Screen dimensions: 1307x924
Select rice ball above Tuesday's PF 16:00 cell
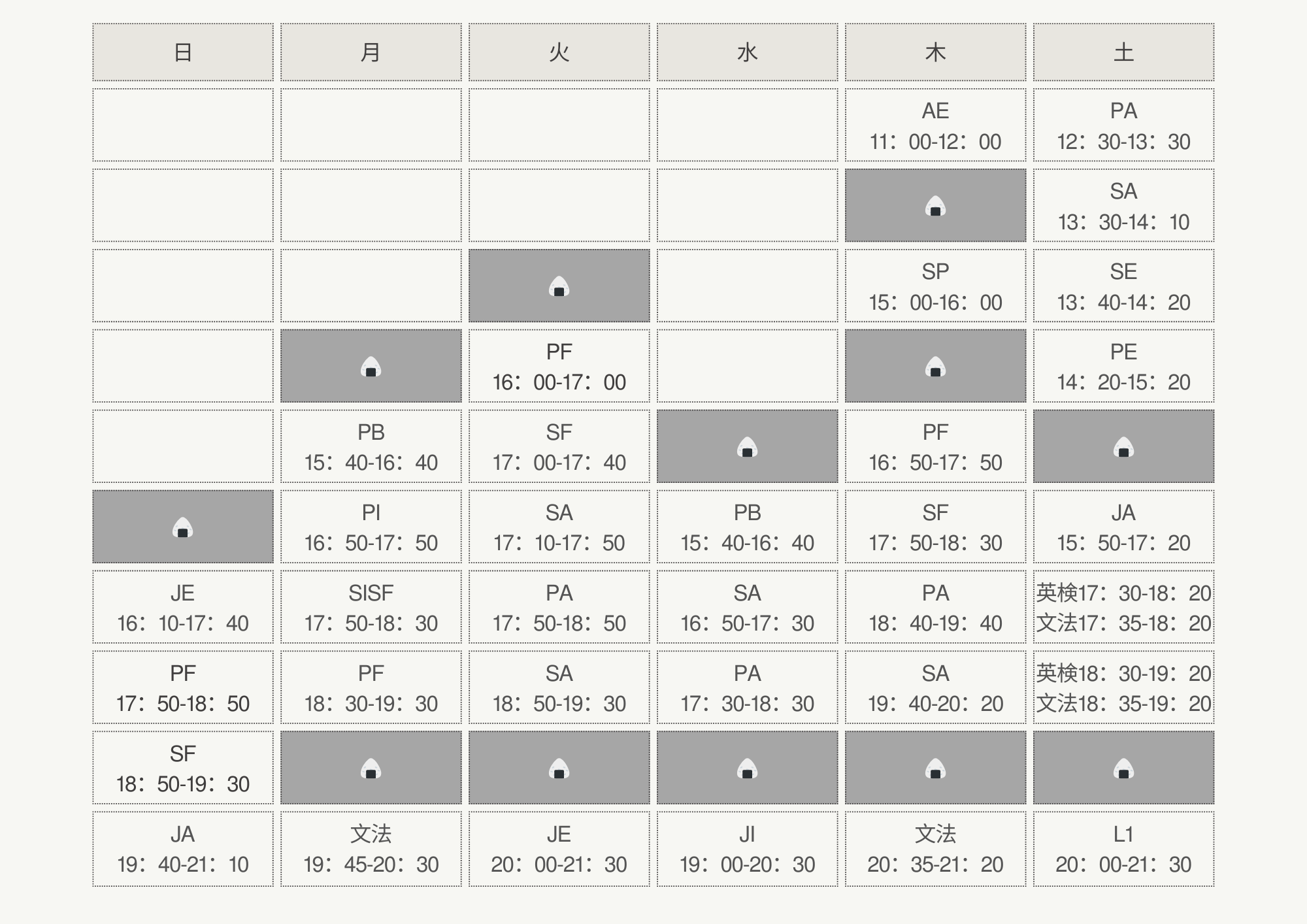[559, 286]
